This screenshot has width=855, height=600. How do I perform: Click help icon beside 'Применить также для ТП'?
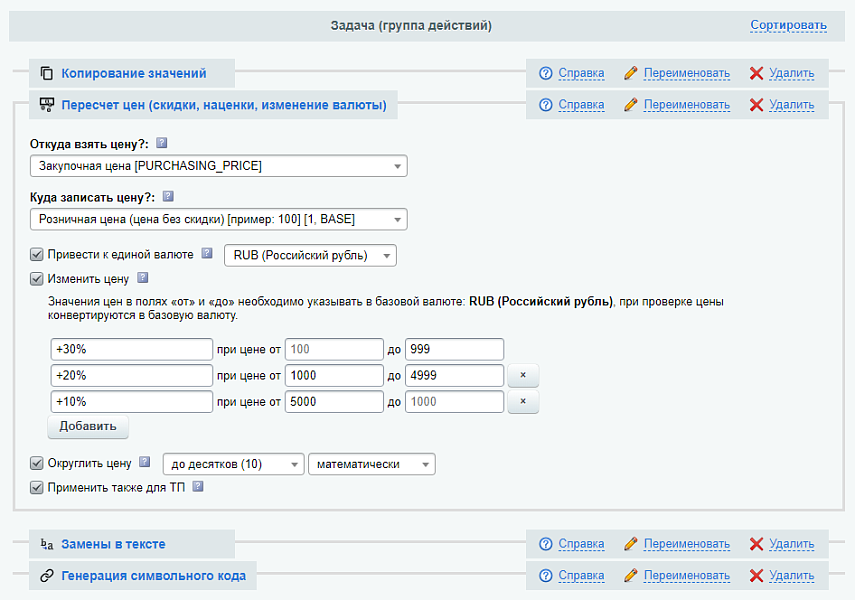[x=197, y=488]
